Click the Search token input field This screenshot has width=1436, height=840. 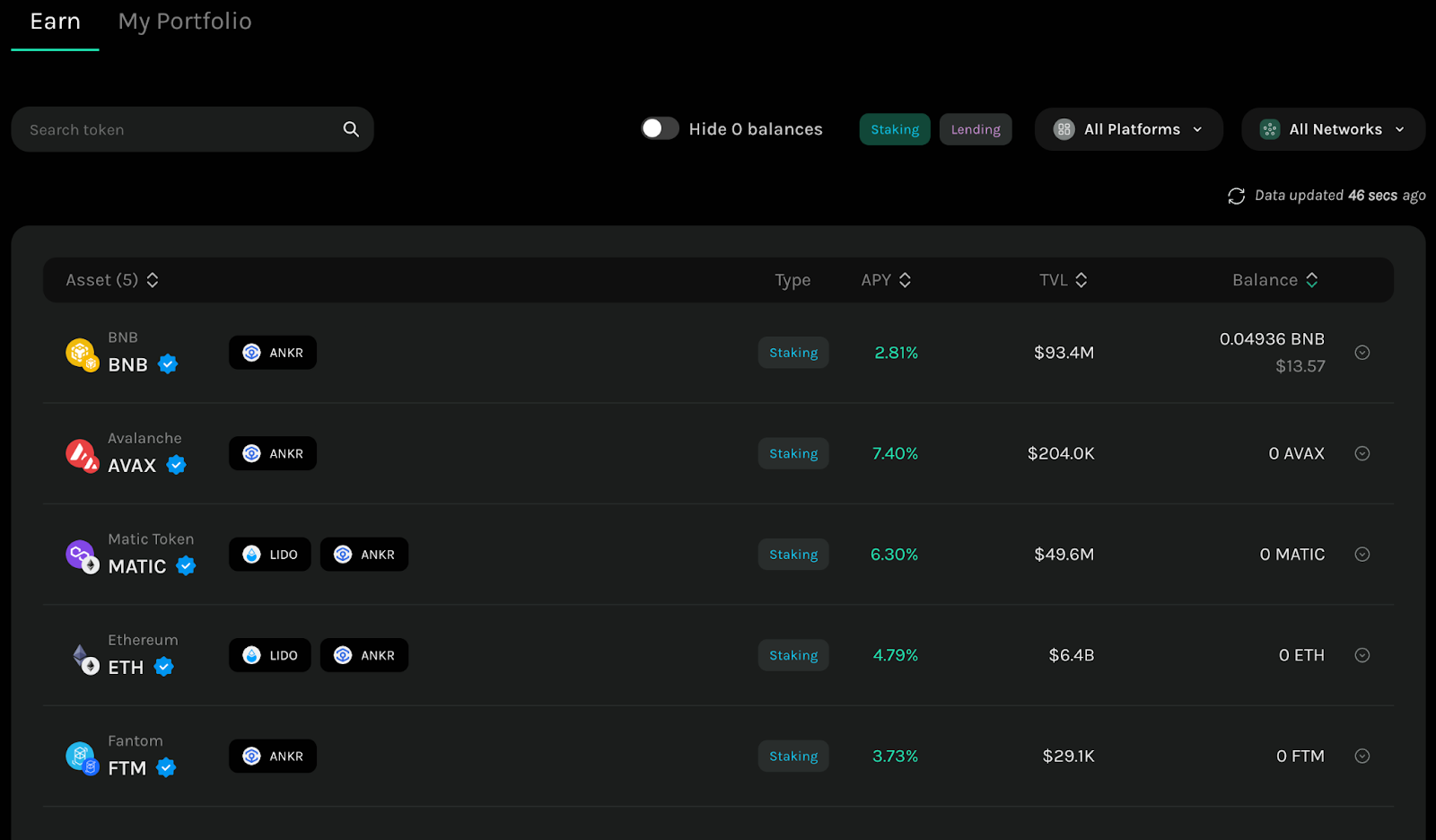coord(192,129)
